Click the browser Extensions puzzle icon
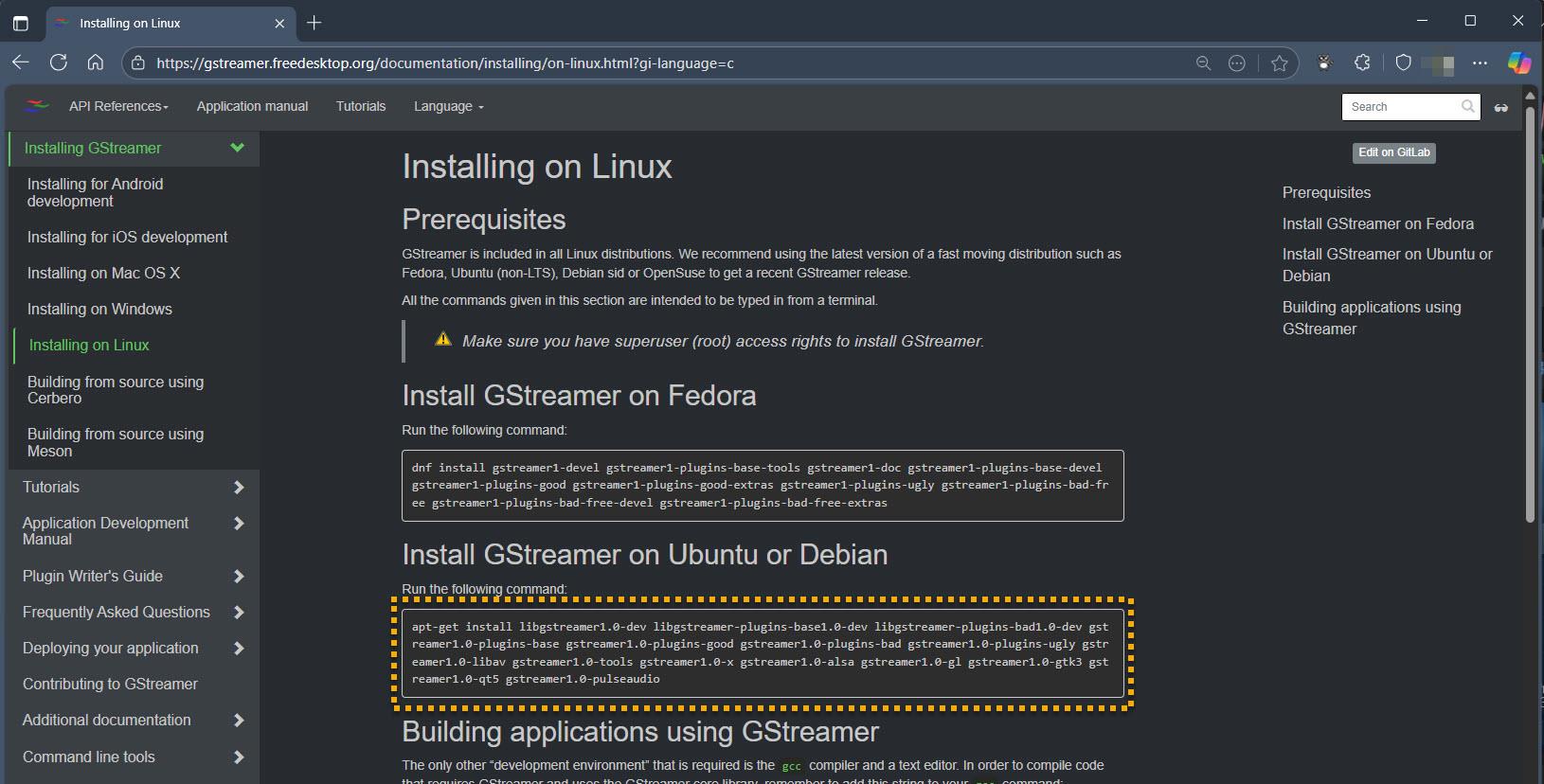 coord(1362,62)
